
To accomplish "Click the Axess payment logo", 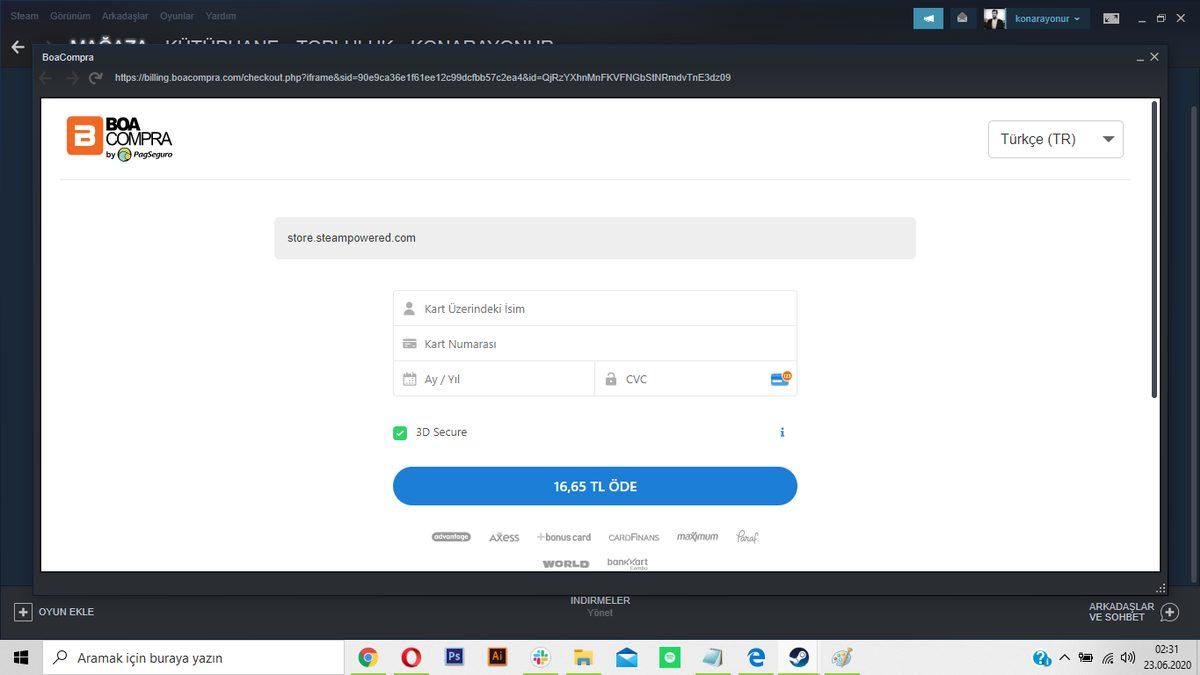I will (504, 537).
